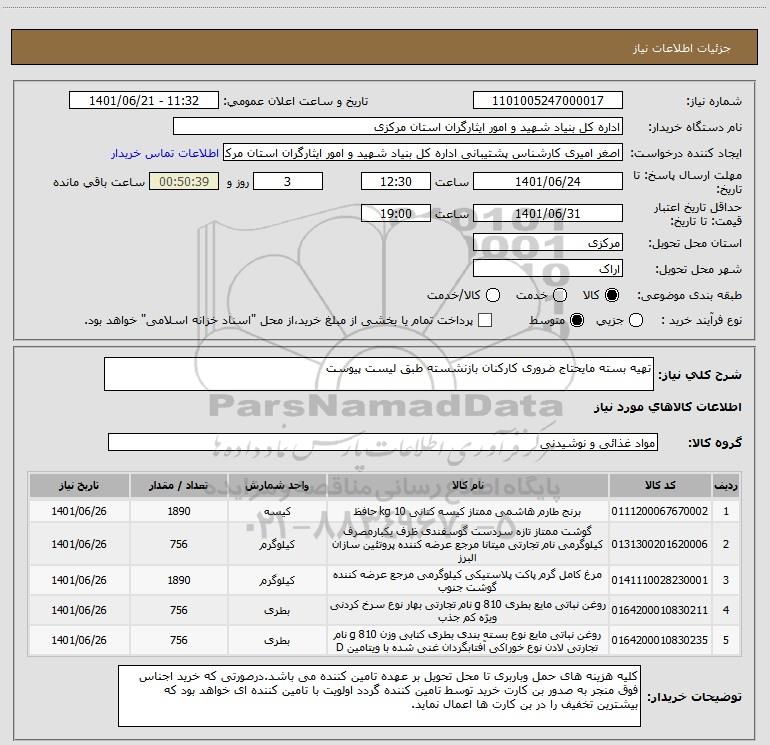This screenshot has height=745, width=770.
Task: Click برنج طارم هاشمی product name
Action: point(467,511)
